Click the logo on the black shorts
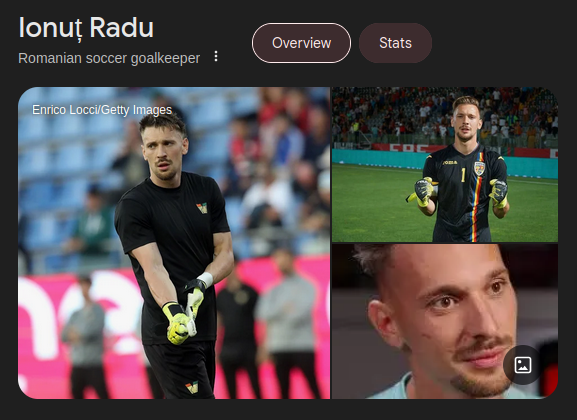Screen dimensions: 577x420 [x=192, y=387]
